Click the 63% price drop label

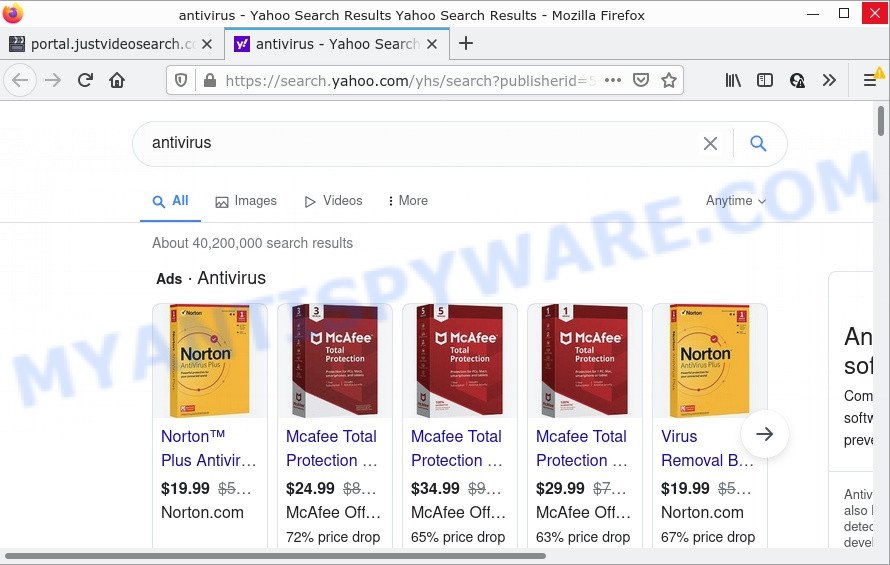pyautogui.click(x=582, y=537)
